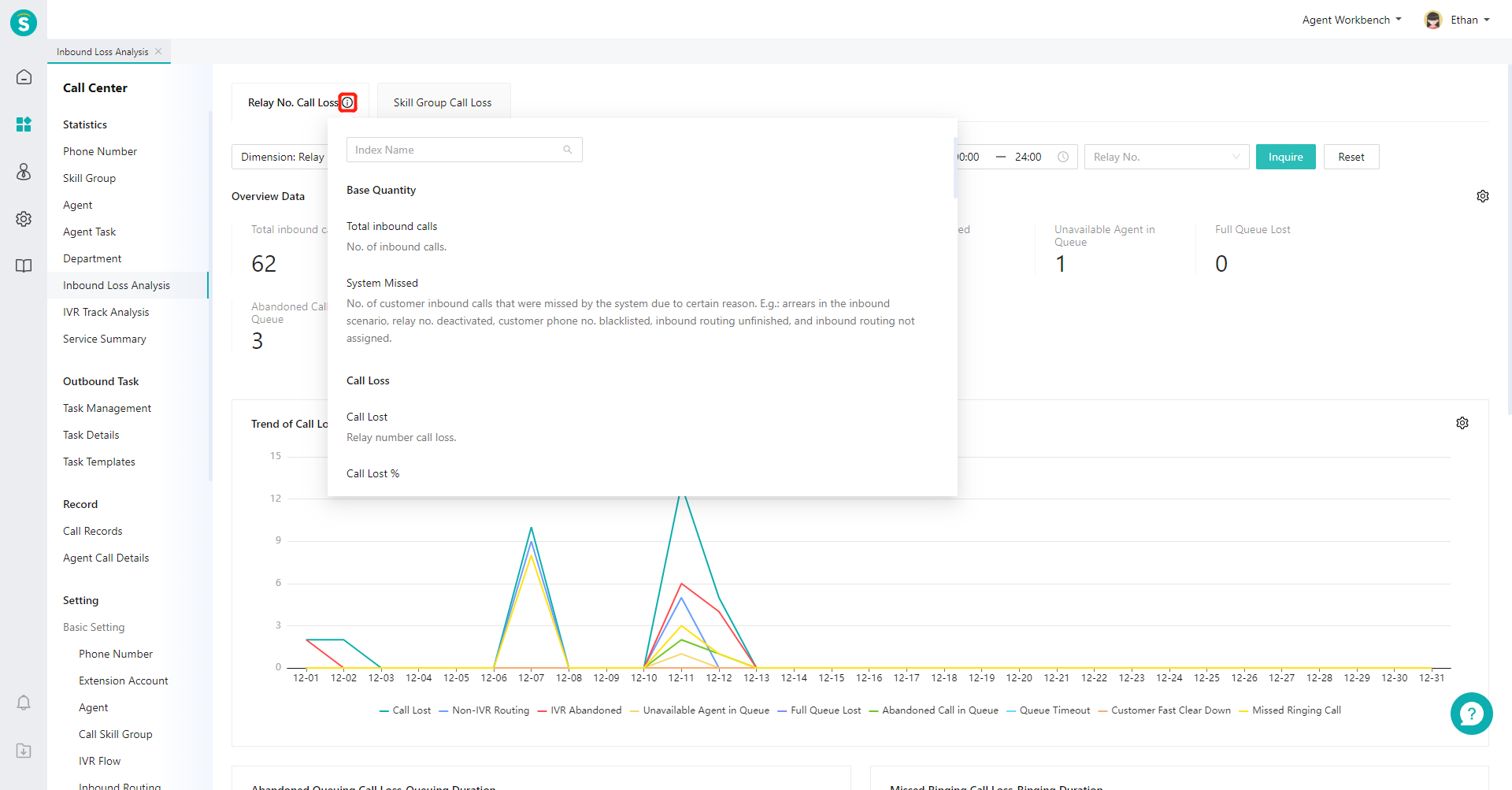1512x790 pixels.
Task: Toggle Customer Fast Clear Down legend series
Action: (1165, 710)
